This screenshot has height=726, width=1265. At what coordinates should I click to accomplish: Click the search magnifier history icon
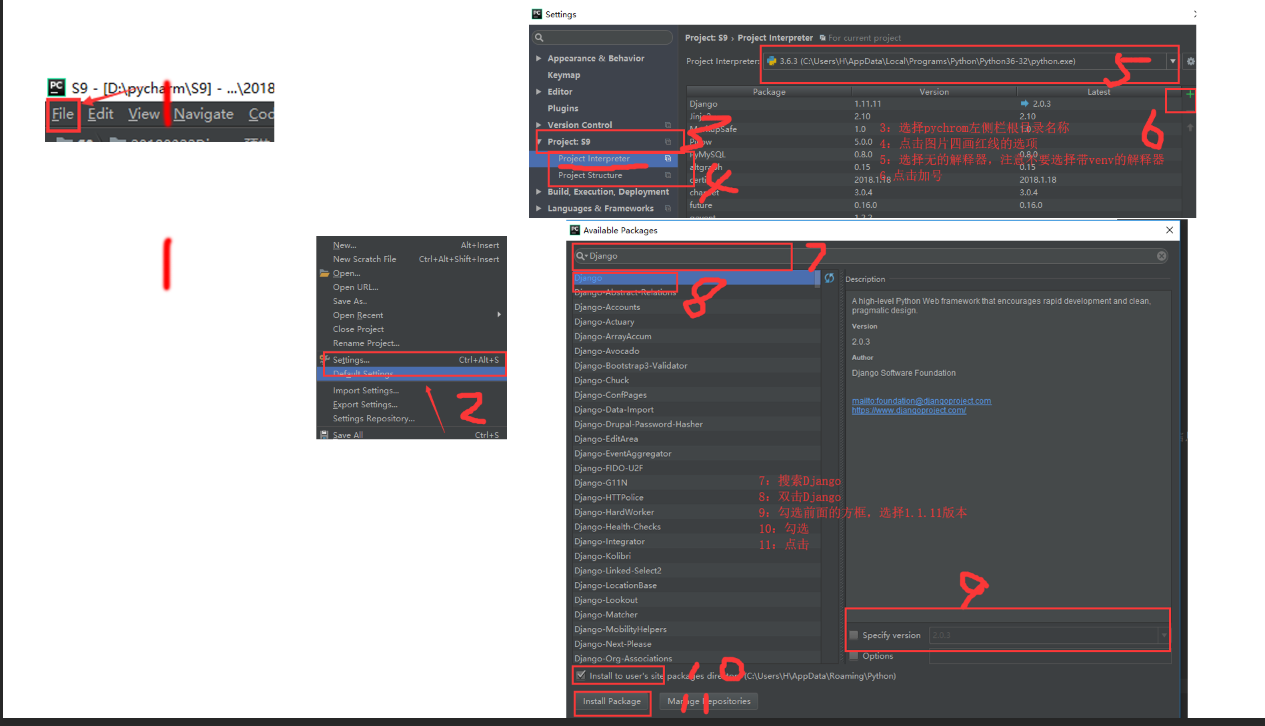coord(580,256)
